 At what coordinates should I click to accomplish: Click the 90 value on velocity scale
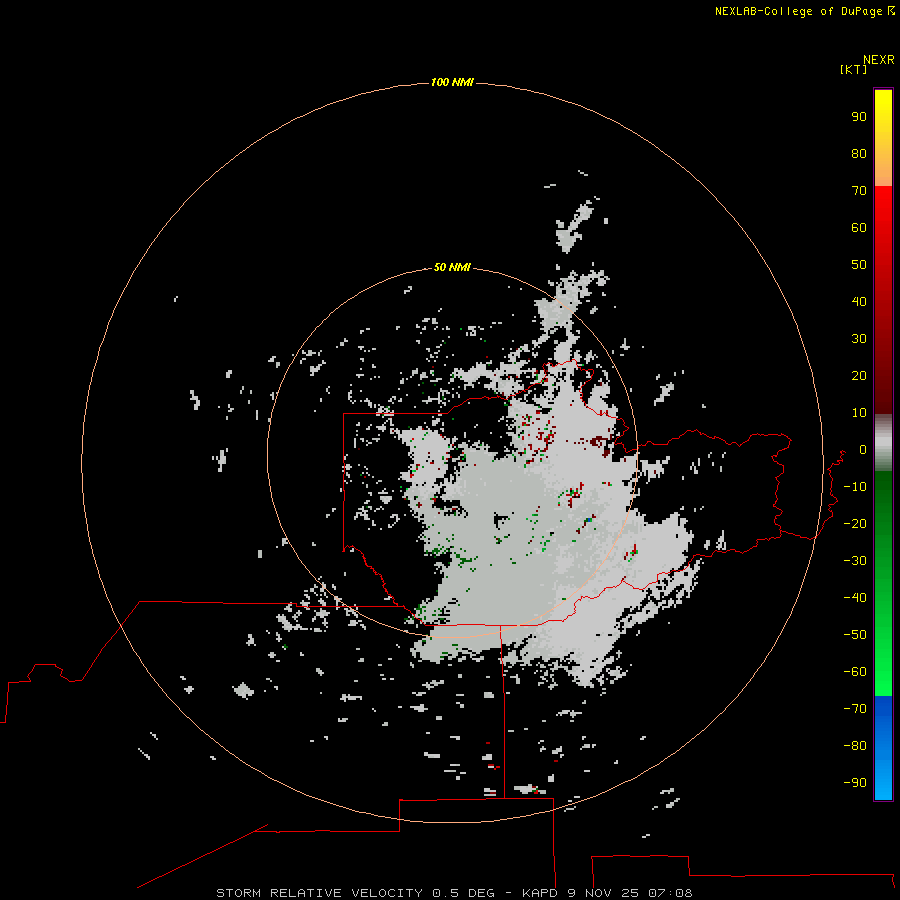pyautogui.click(x=859, y=117)
